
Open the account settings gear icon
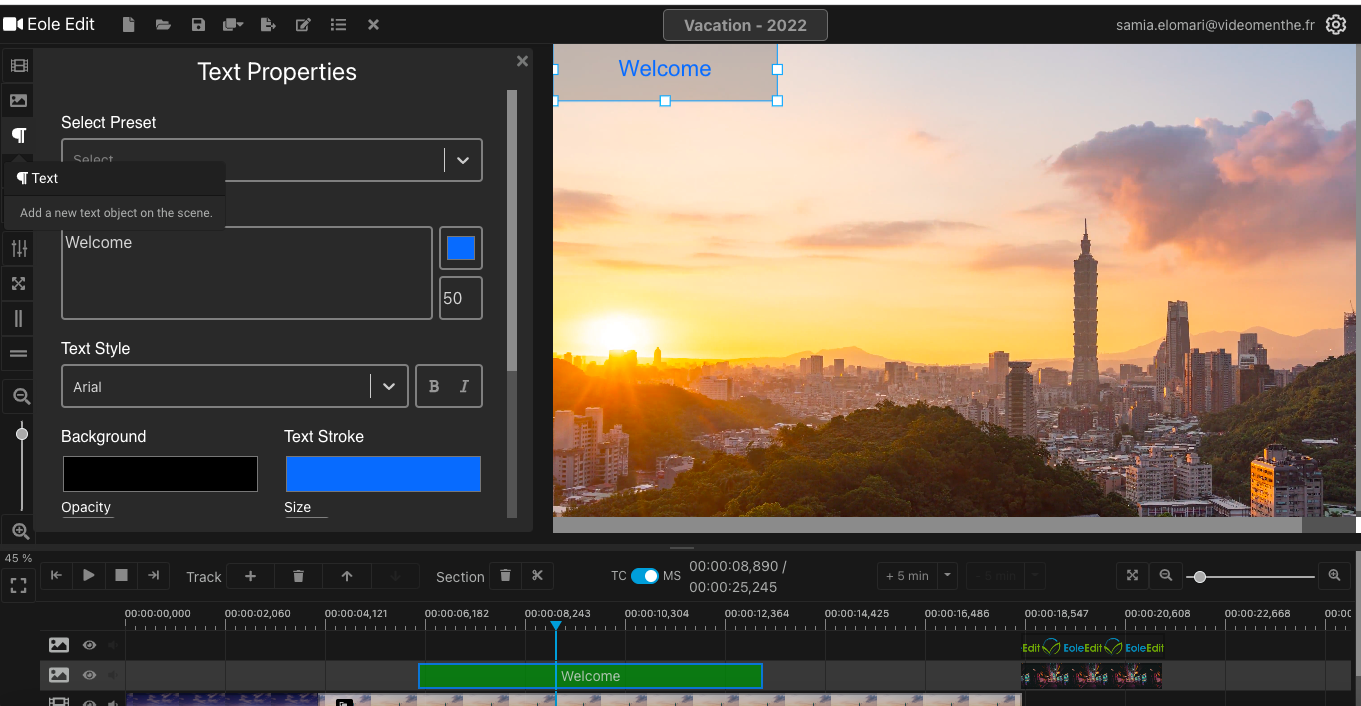[1336, 25]
